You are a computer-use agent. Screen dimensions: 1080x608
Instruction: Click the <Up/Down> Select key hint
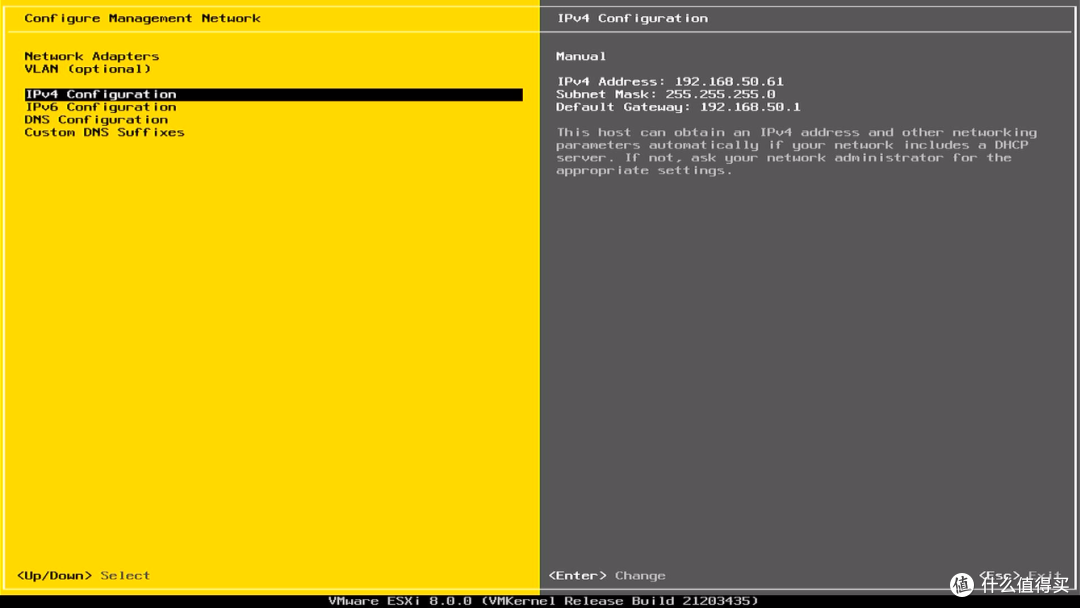(83, 576)
